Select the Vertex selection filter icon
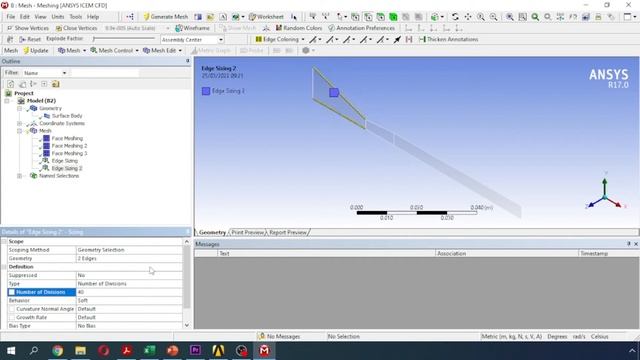Image resolution: width=640 pixels, height=360 pixels. pyautogui.click(x=355, y=17)
